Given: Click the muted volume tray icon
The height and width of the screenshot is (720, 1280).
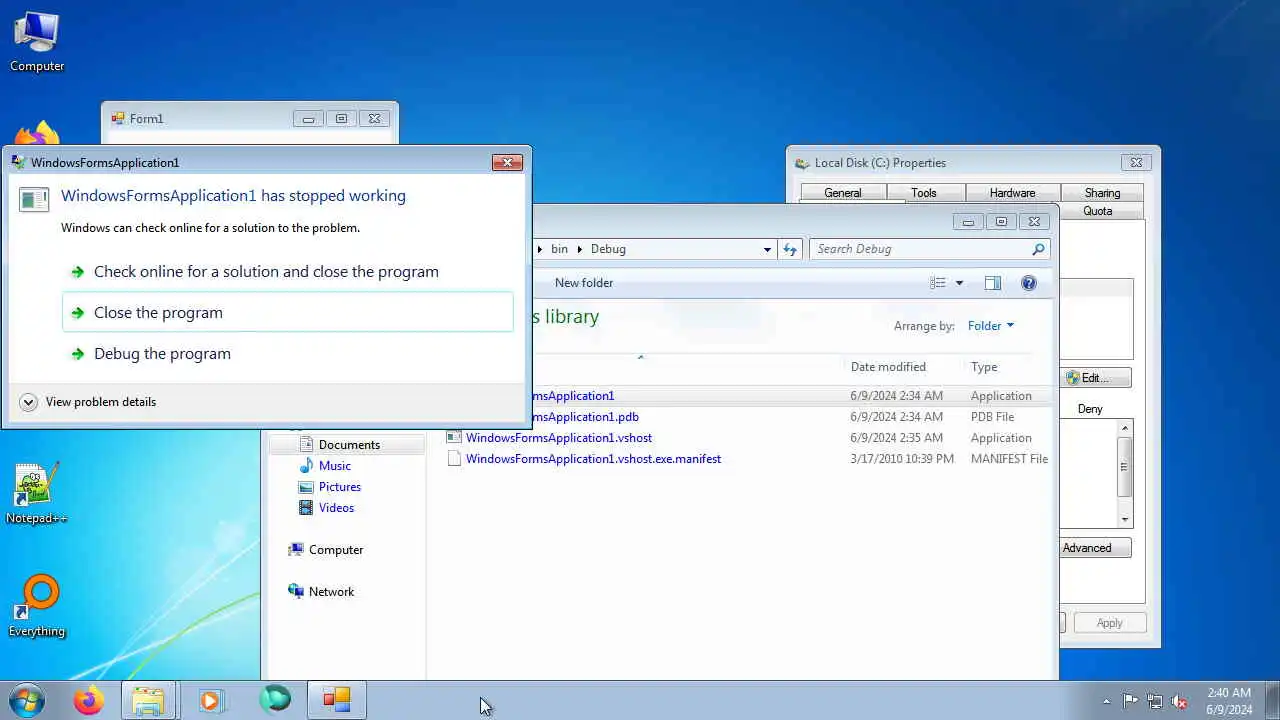Looking at the screenshot, I should coord(1179,701).
